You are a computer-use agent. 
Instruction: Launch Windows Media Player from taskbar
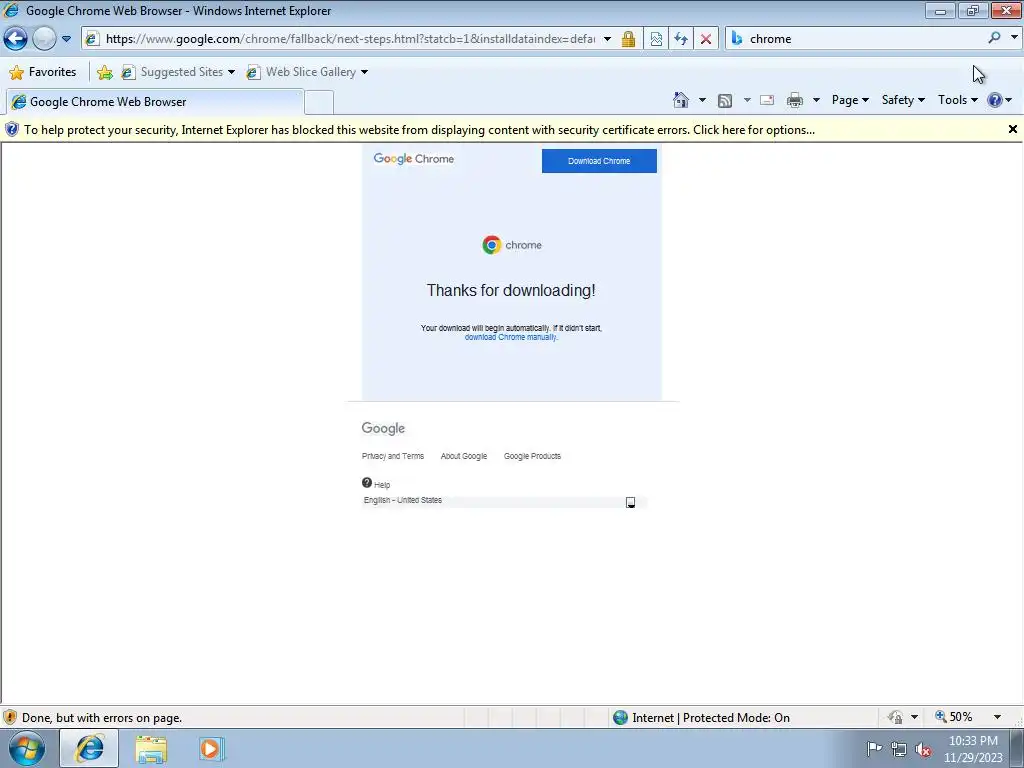click(210, 749)
